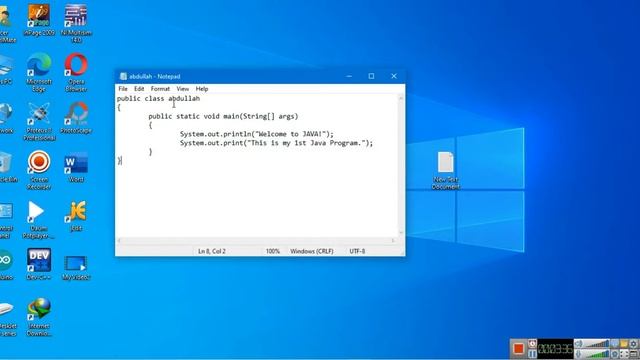Click the recorder's speaker icon
The height and width of the screenshot is (360, 640).
tap(578, 344)
